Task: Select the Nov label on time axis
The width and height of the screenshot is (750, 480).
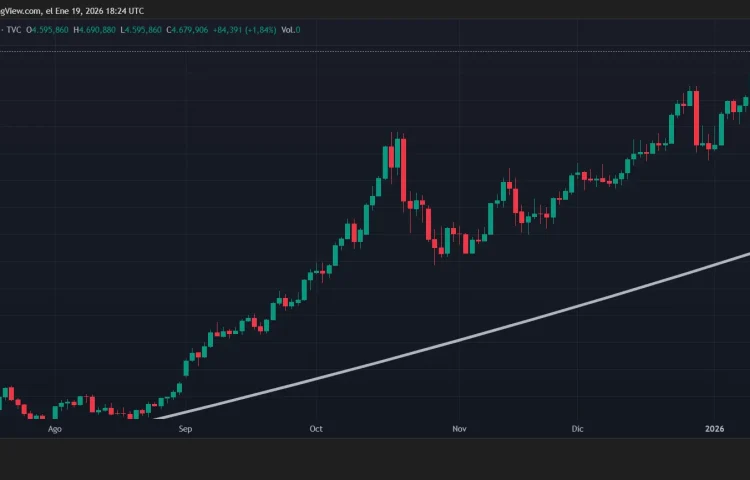Action: pos(459,428)
